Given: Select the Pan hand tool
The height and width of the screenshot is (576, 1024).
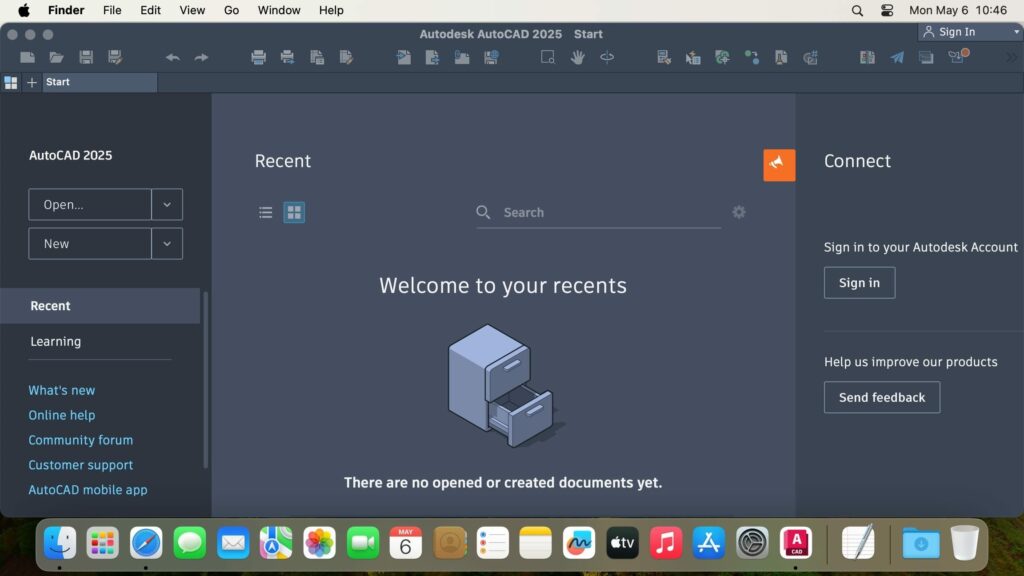Looking at the screenshot, I should tap(577, 57).
